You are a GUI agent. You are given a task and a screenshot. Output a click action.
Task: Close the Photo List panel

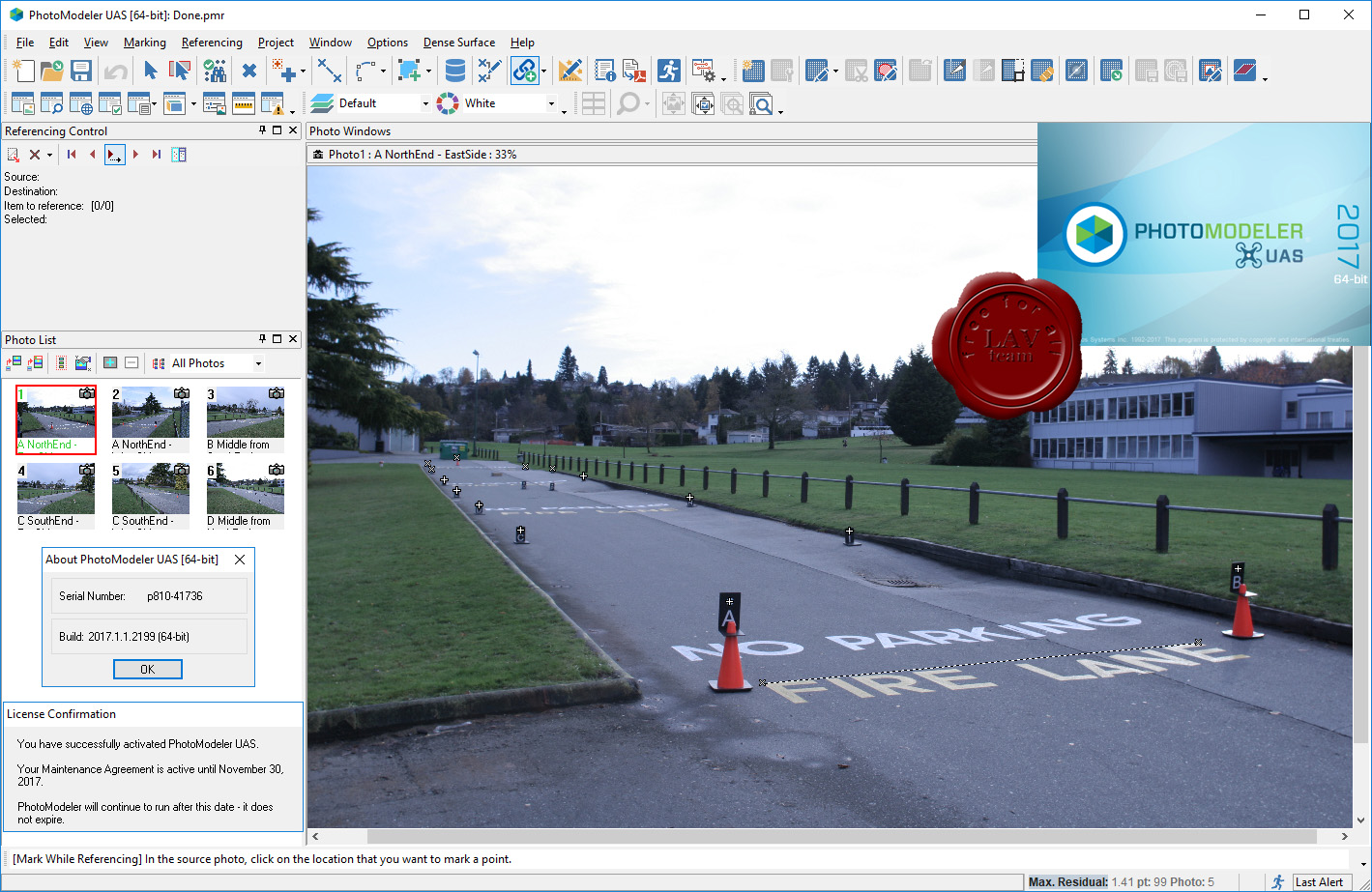point(293,339)
